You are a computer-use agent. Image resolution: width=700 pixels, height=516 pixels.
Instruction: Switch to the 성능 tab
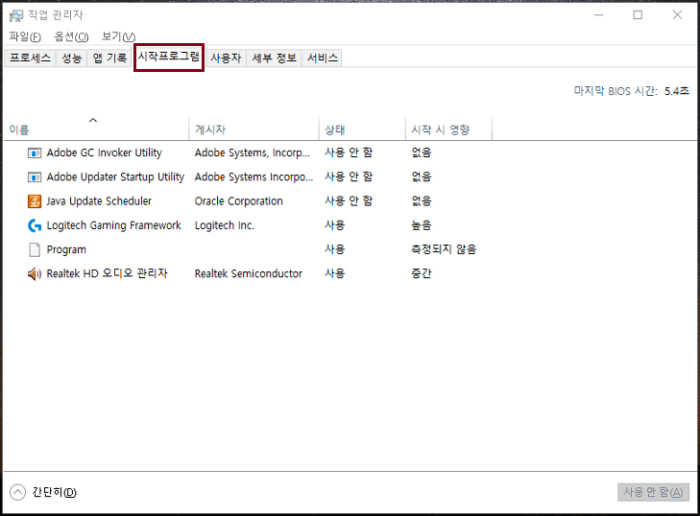[x=71, y=58]
